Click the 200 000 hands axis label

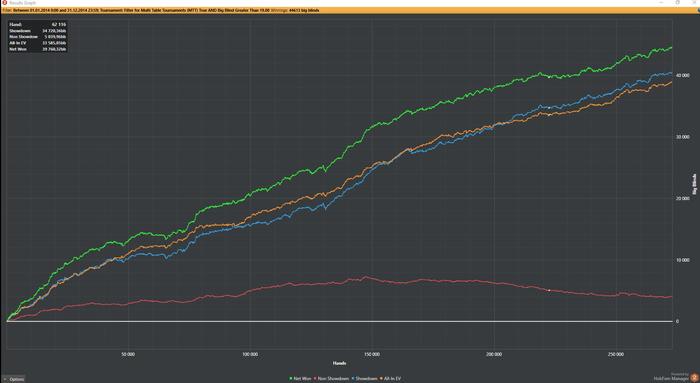[x=494, y=354]
